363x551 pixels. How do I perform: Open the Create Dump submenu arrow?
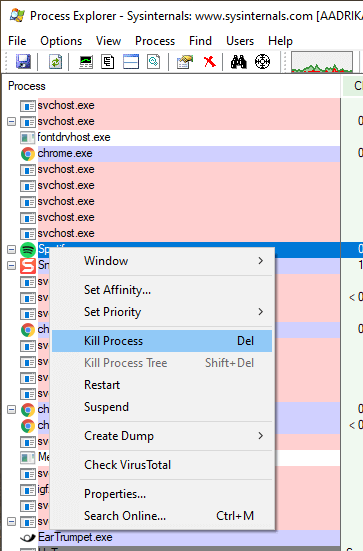coord(260,436)
